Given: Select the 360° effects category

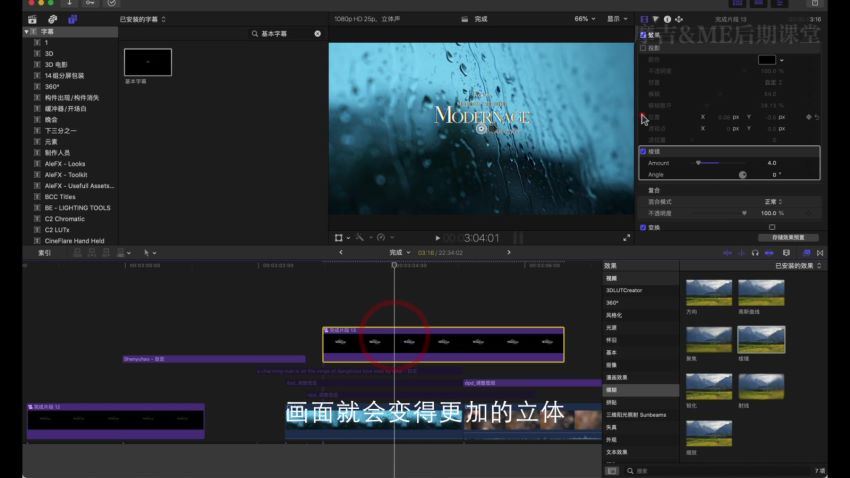Looking at the screenshot, I should coord(612,303).
